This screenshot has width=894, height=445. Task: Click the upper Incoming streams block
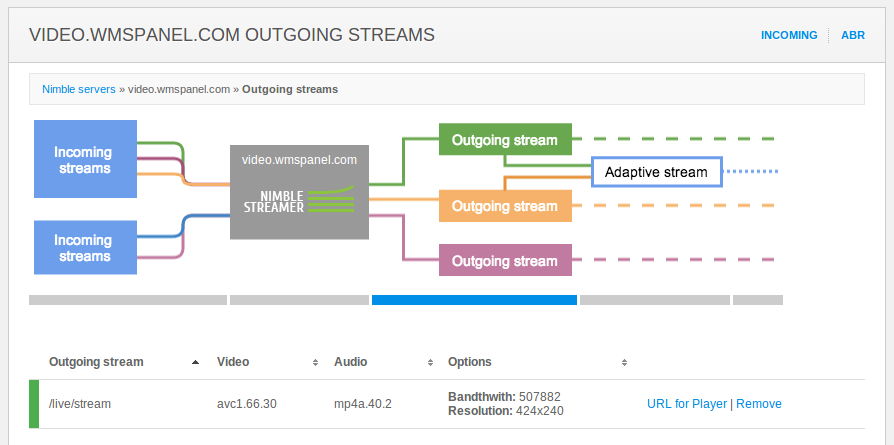click(86, 159)
